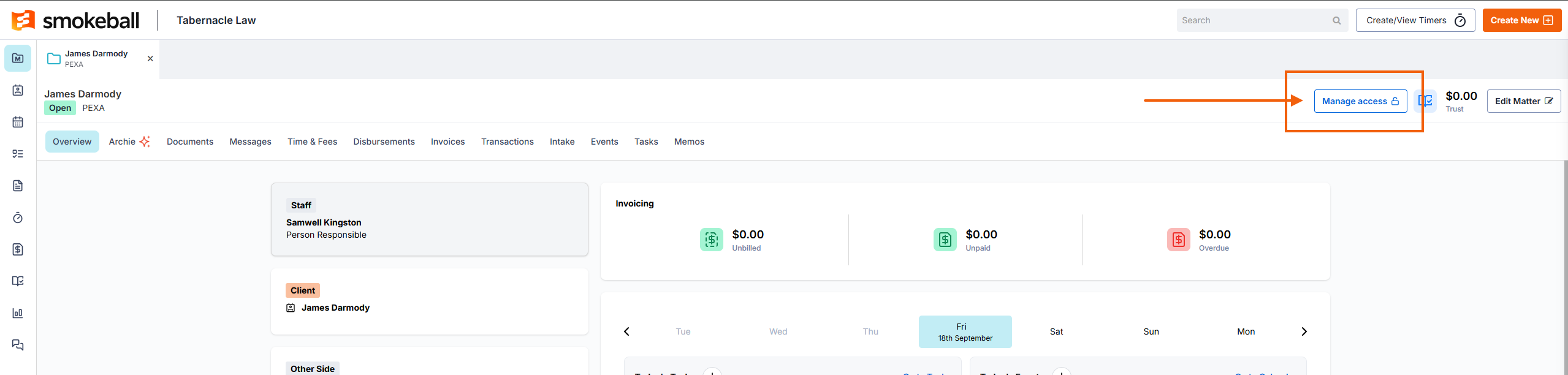Open the Documents tab
Screen dimensions: 1568x375
pos(190,142)
